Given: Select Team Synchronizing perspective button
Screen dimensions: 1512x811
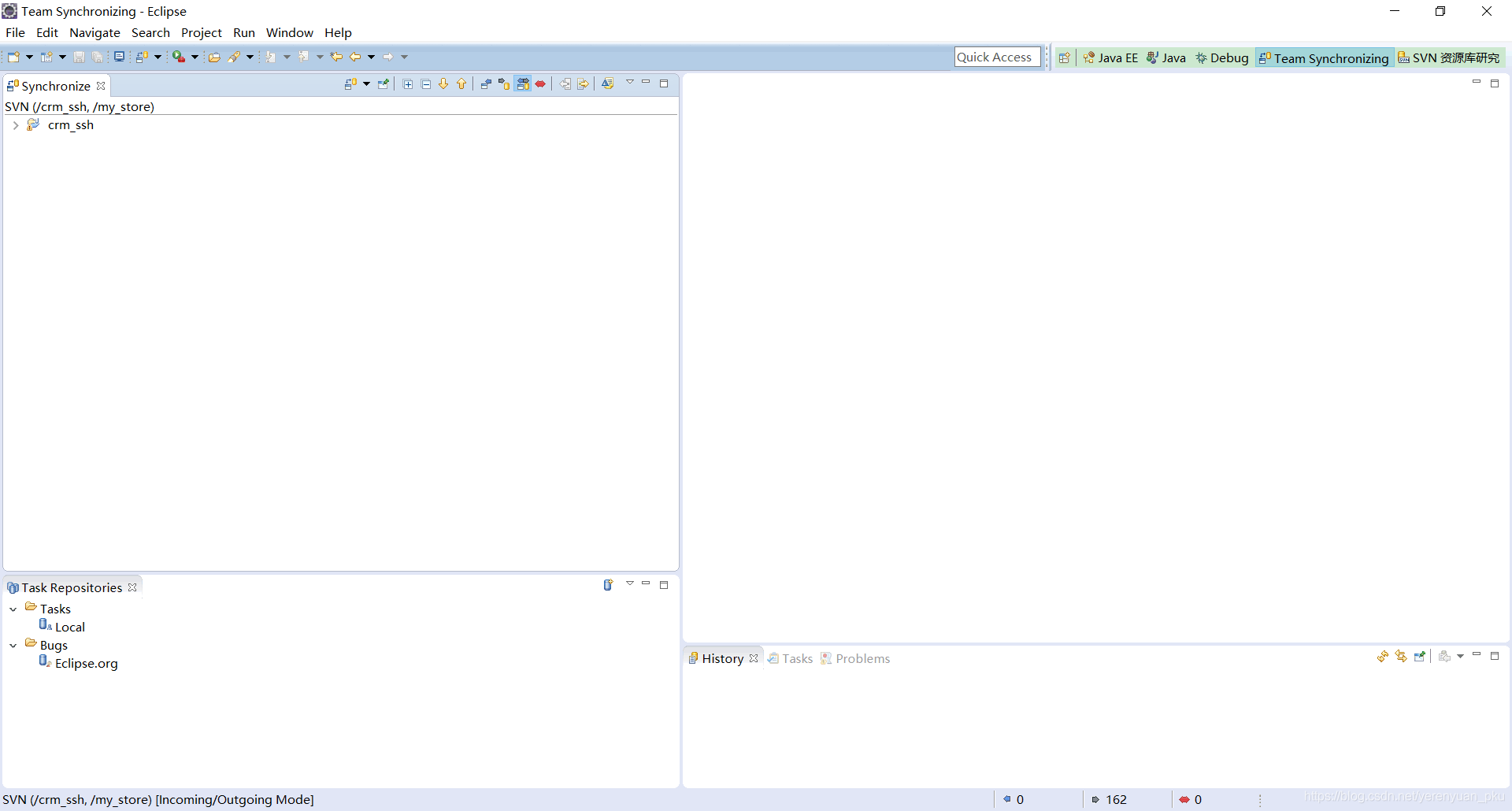Looking at the screenshot, I should tap(1324, 58).
